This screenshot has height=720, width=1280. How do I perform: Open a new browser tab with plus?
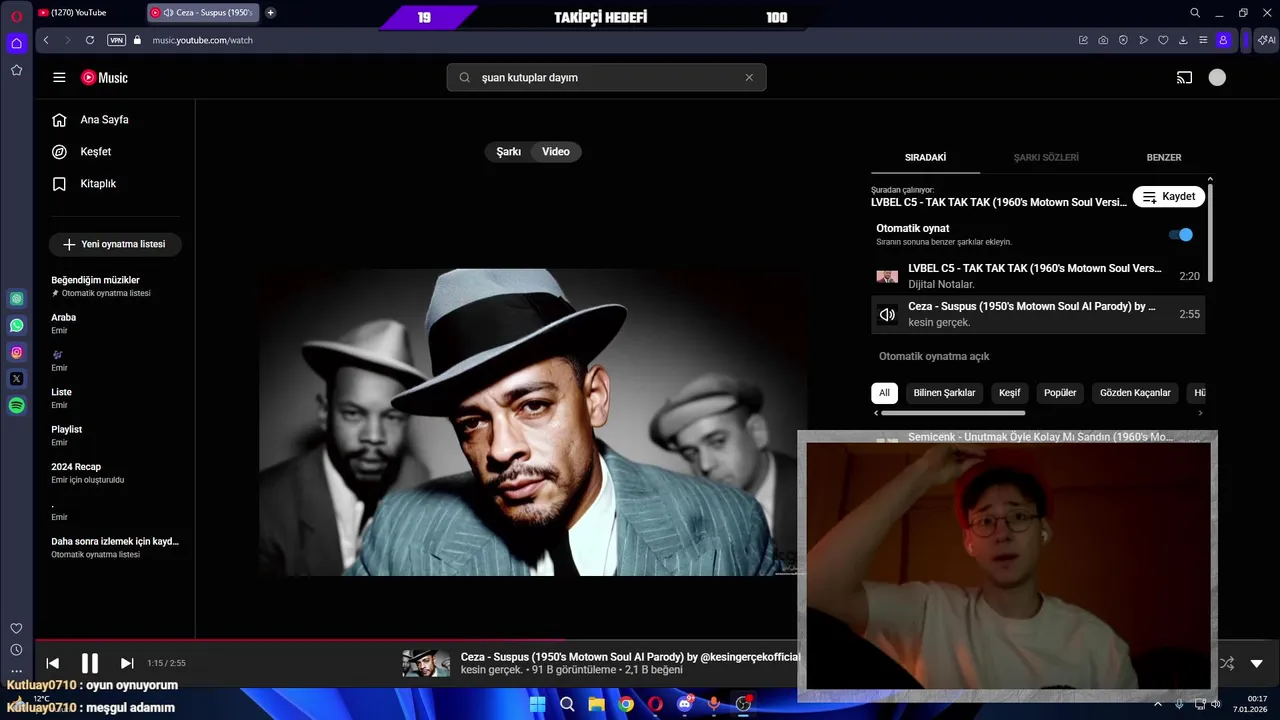tap(270, 13)
